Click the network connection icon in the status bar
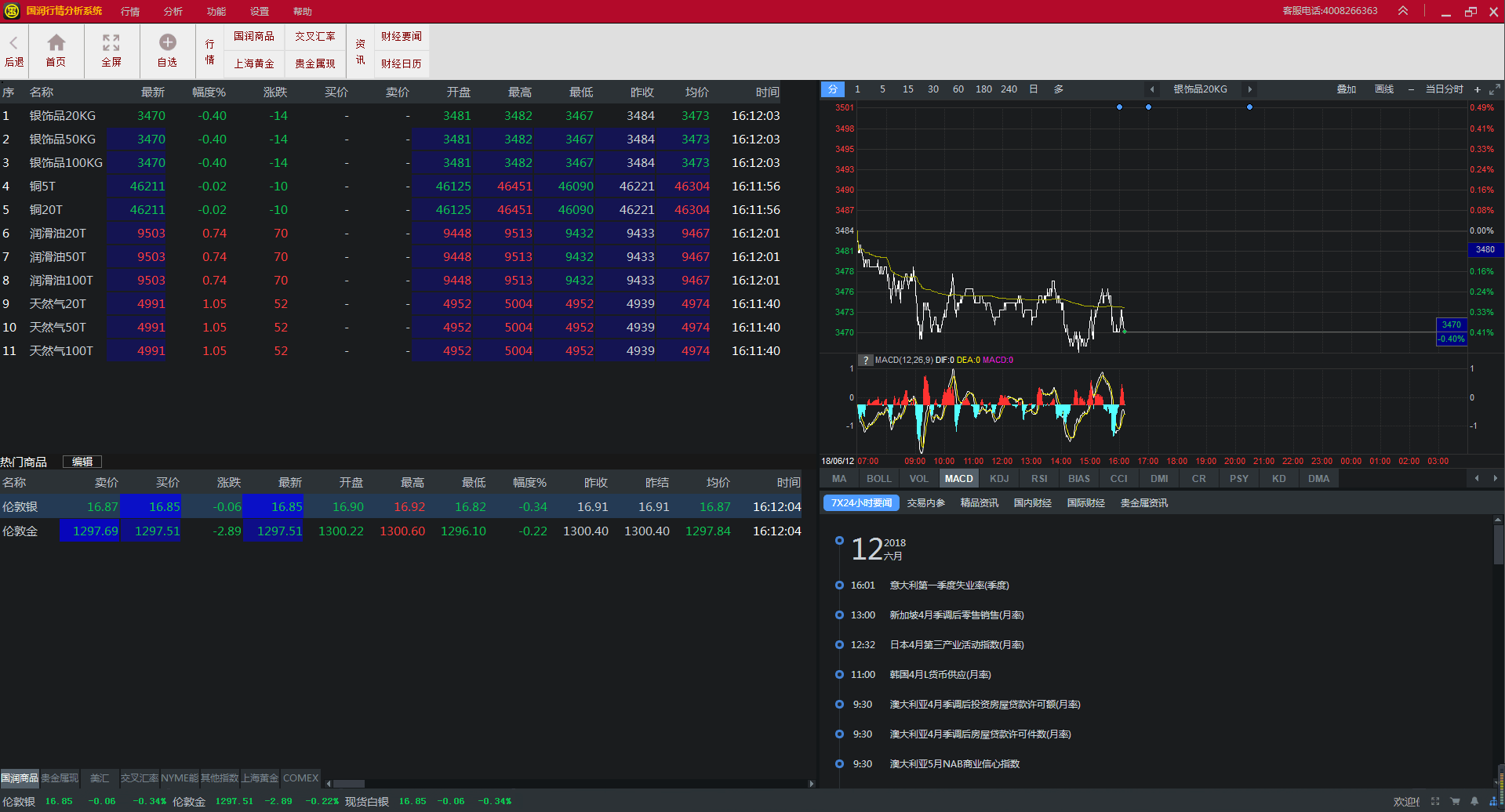Viewport: 1505px width, 812px height. [1493, 801]
